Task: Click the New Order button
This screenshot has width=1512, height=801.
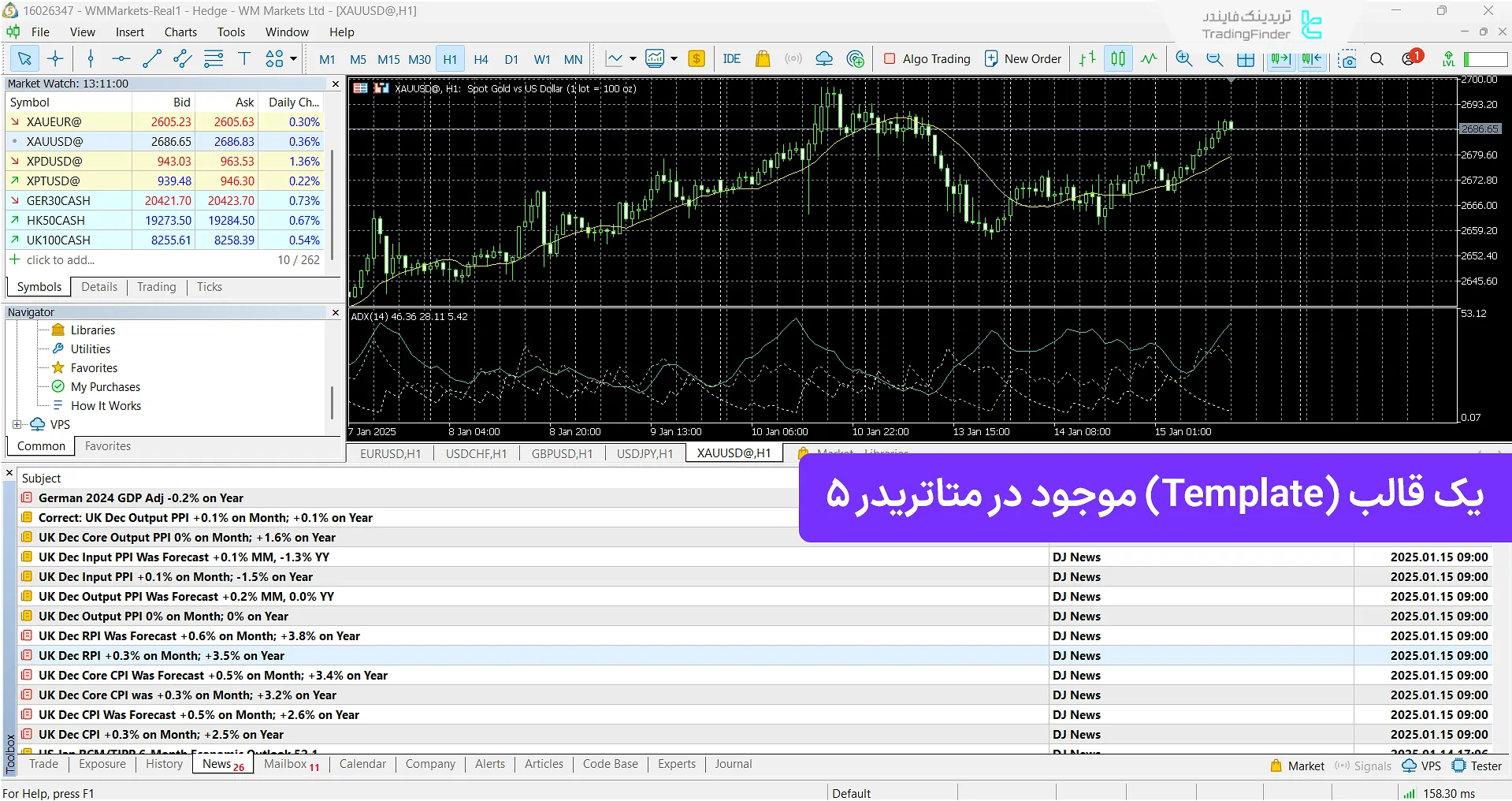Action: point(1022,58)
